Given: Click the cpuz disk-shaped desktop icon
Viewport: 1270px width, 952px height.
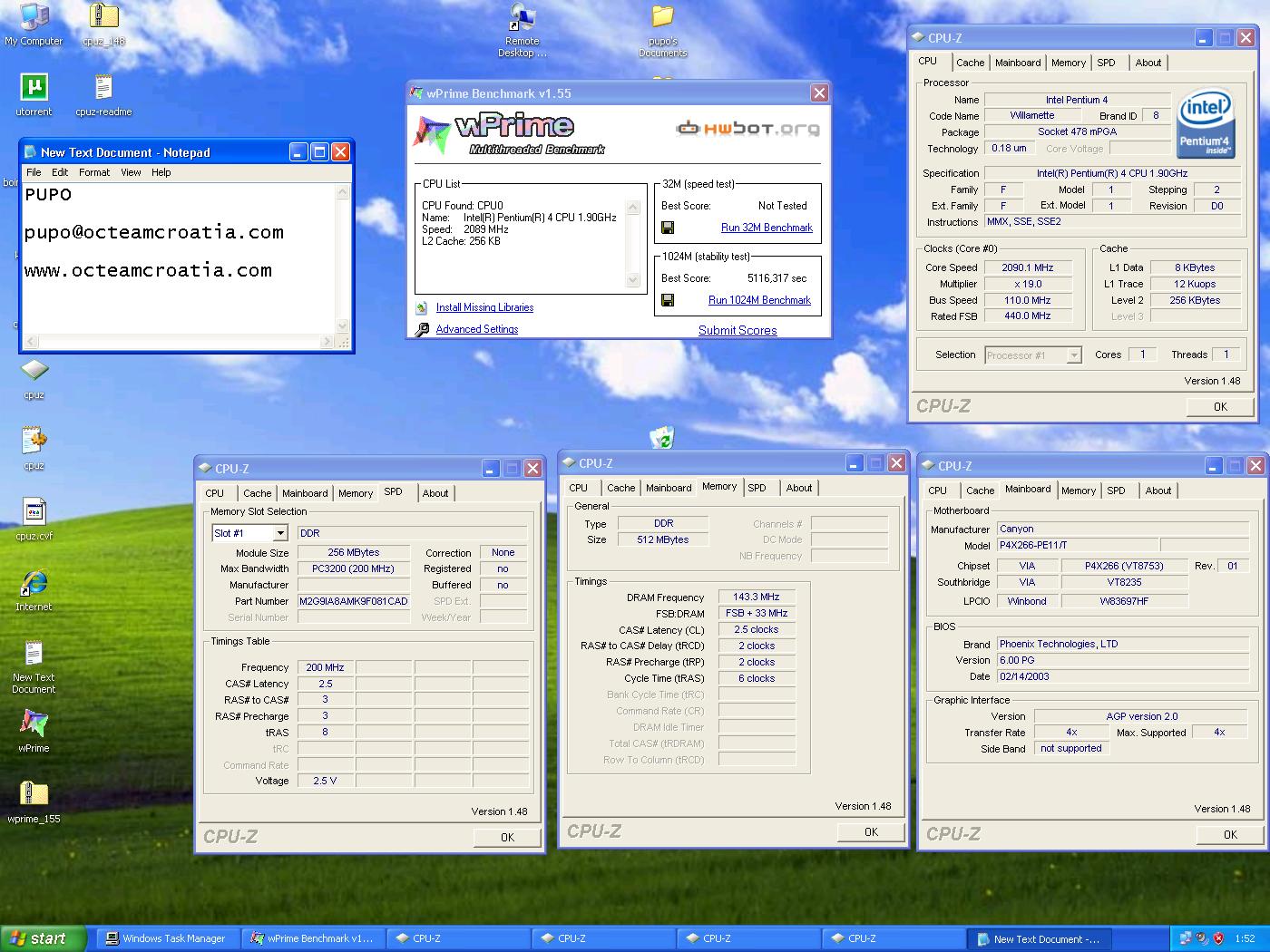Looking at the screenshot, I should click(34, 371).
